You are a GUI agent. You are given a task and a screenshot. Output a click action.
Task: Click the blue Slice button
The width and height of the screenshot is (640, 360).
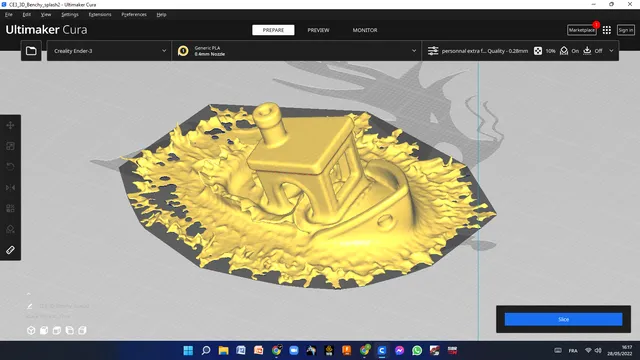tap(563, 319)
